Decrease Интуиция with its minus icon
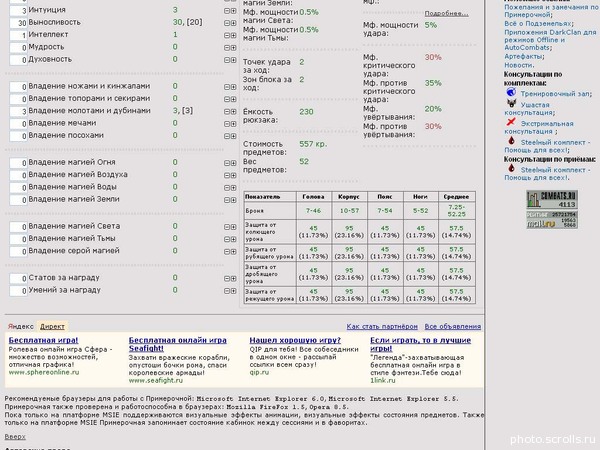Image resolution: width=600 pixels, height=450 pixels. click(227, 11)
